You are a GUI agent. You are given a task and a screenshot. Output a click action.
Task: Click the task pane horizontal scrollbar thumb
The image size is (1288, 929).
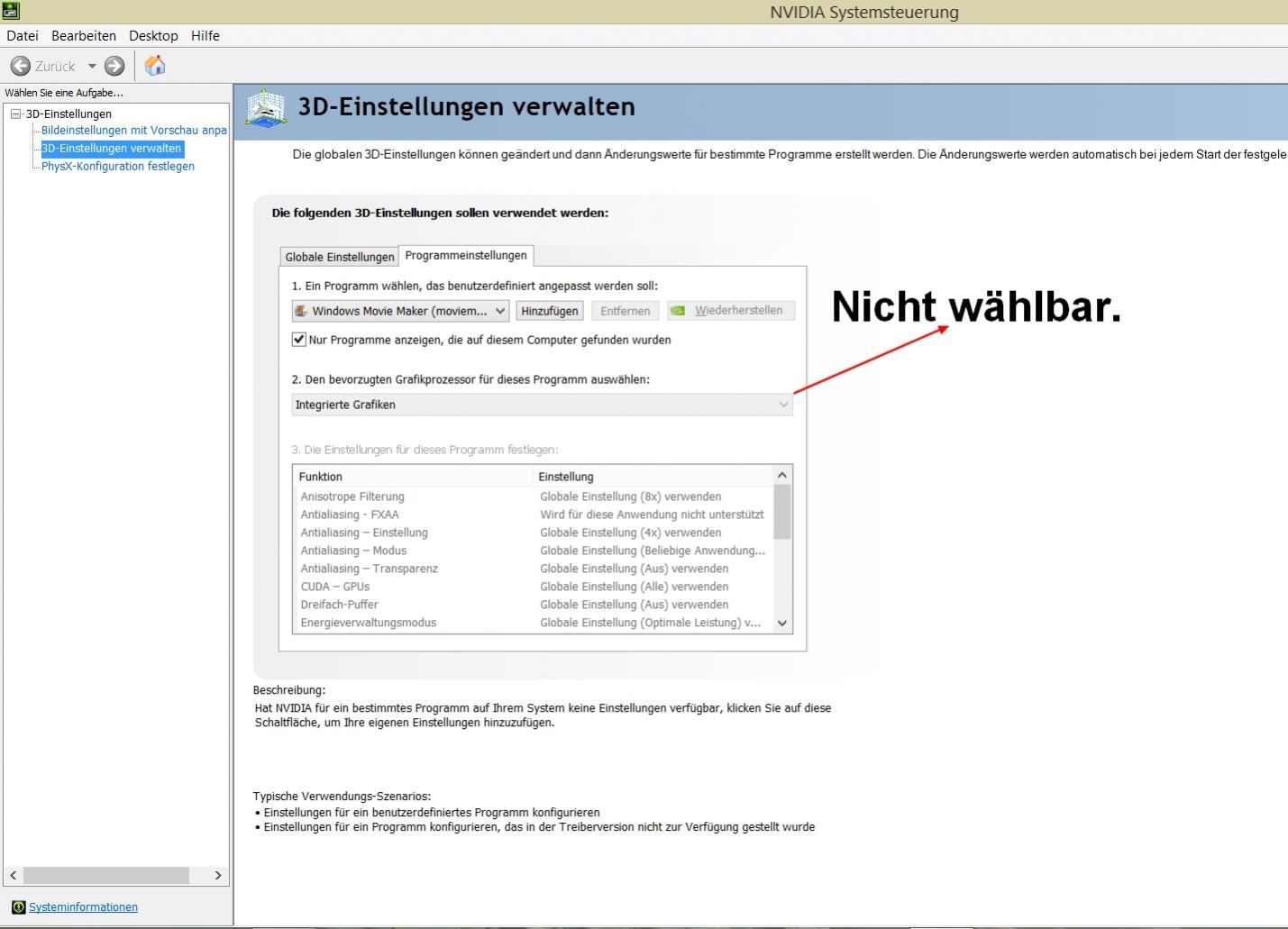click(106, 875)
